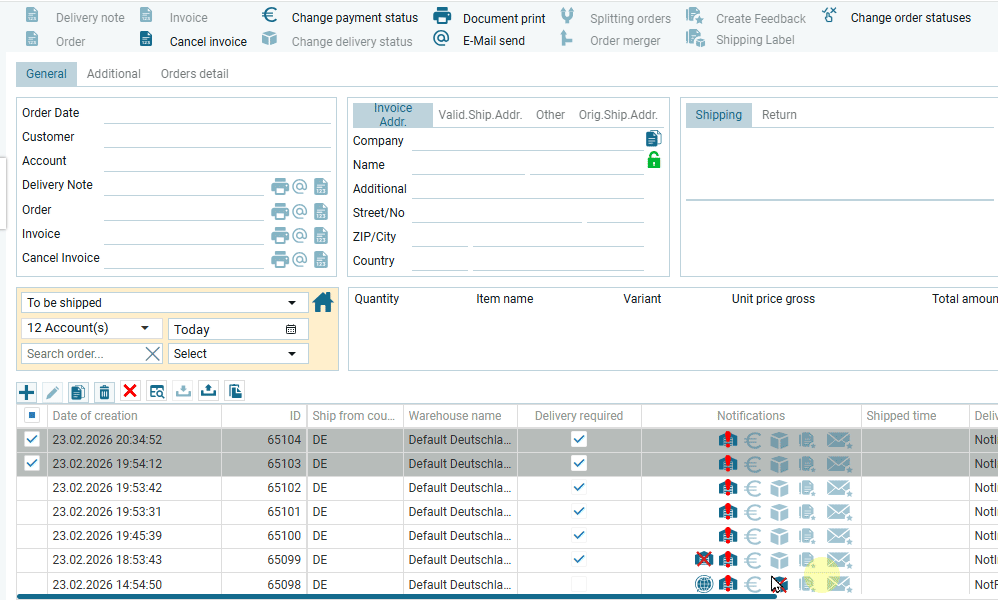Click the green padlock in address panel
Screen dimensions: 998x600
tap(654, 160)
